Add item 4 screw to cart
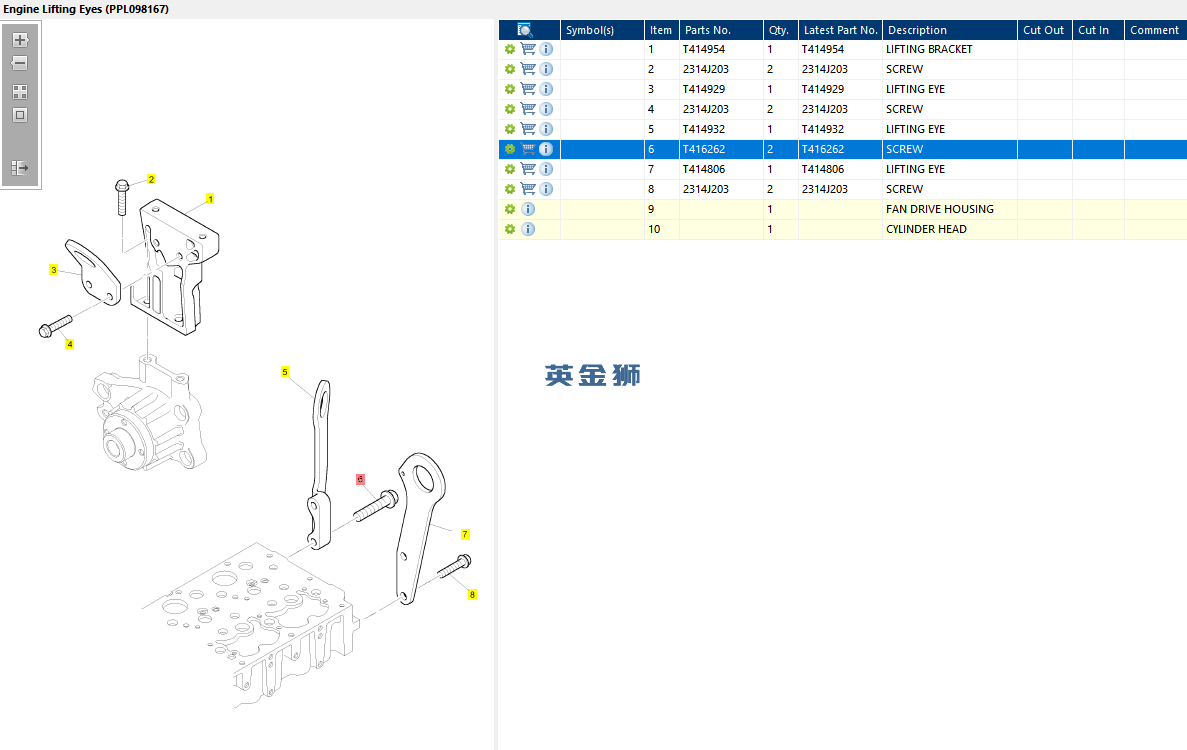The height and width of the screenshot is (750, 1187). click(x=528, y=109)
